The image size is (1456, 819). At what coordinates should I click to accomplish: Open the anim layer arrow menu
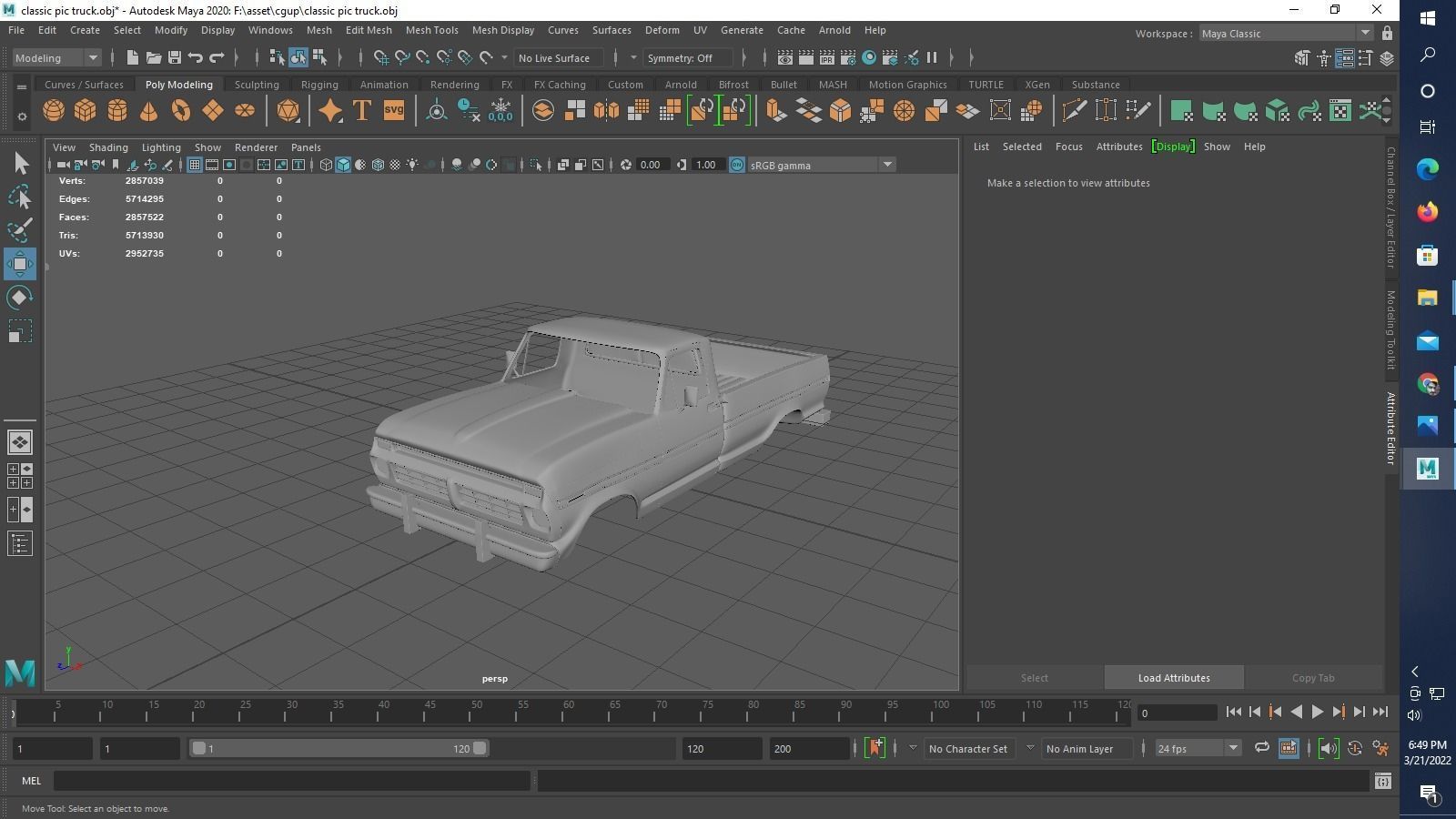(1029, 748)
